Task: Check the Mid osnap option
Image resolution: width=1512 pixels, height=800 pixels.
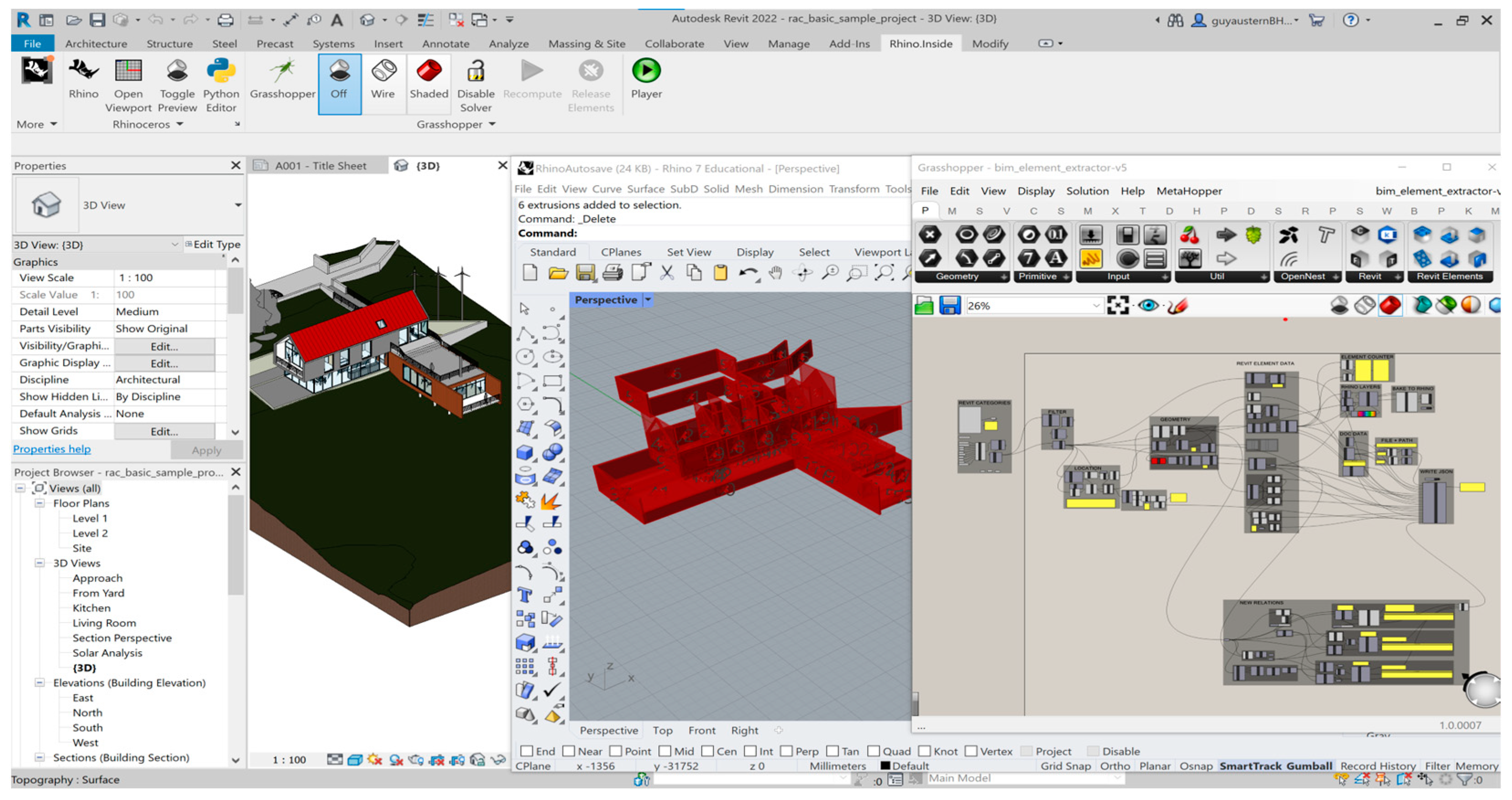Action: (665, 751)
